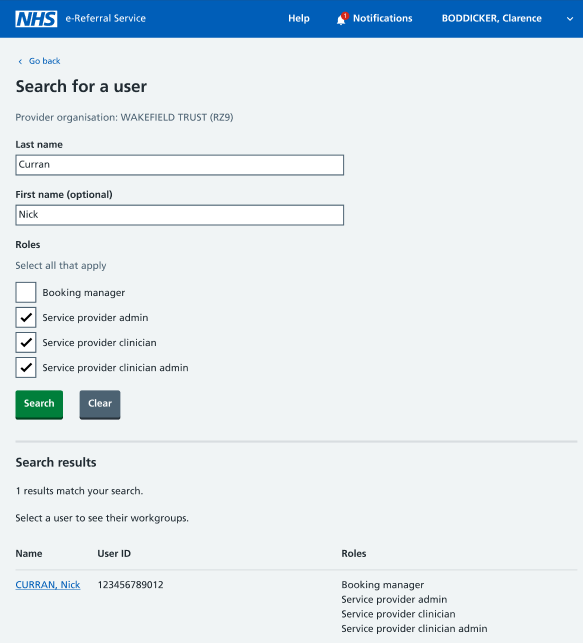The height and width of the screenshot is (643, 583).
Task: Follow the Go back link
Action: [44, 61]
